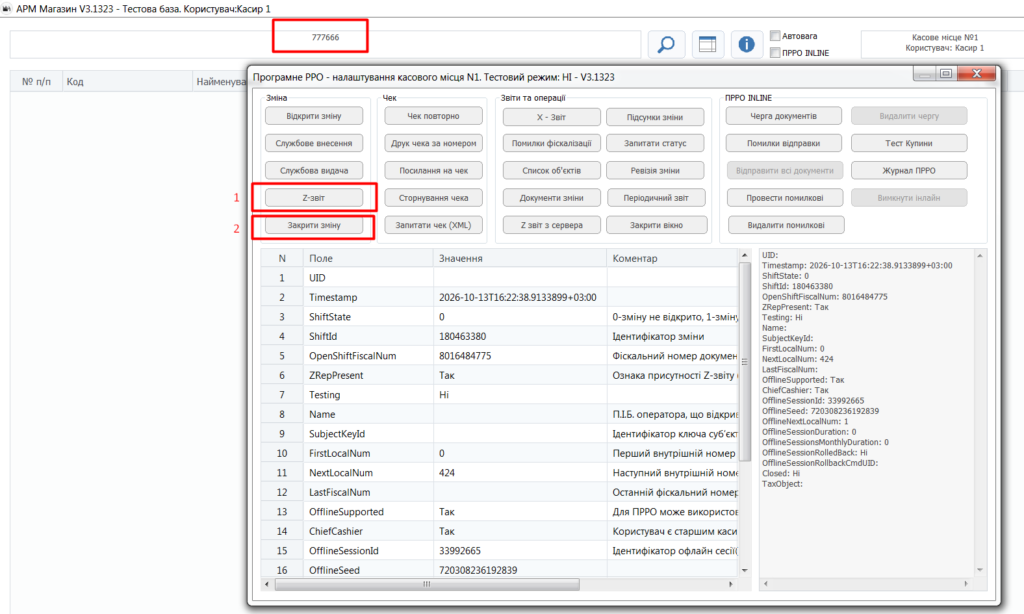Image resolution: width=1024 pixels, height=614 pixels.
Task: Click the magnifier search icon
Action: tap(666, 44)
